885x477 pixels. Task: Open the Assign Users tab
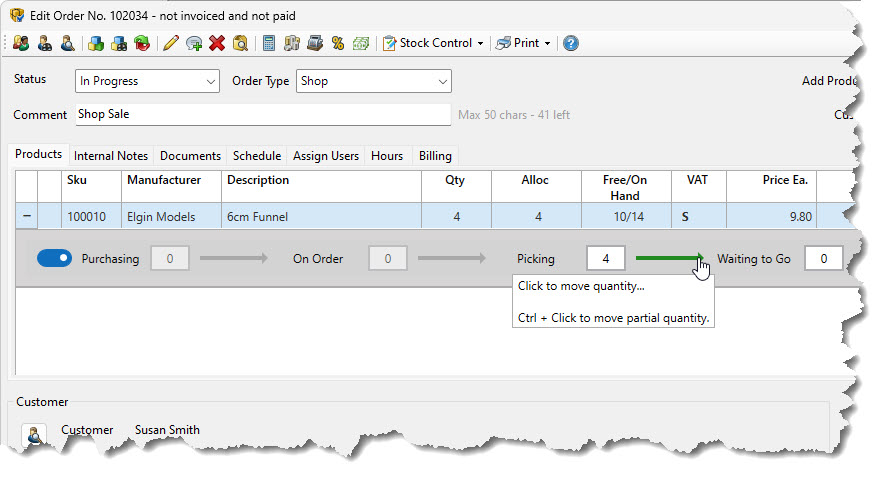325,156
